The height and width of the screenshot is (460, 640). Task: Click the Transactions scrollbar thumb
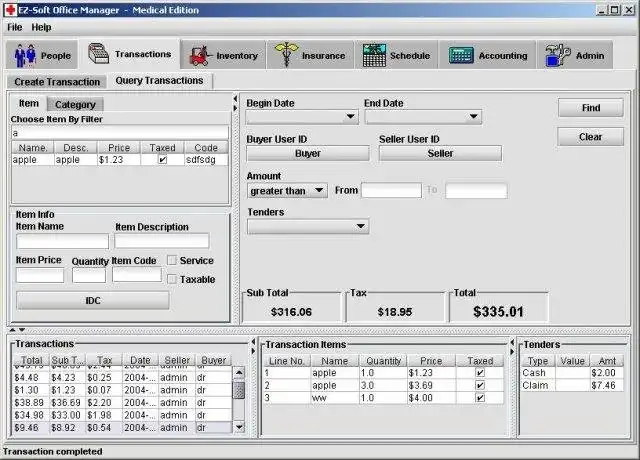tap(239, 390)
